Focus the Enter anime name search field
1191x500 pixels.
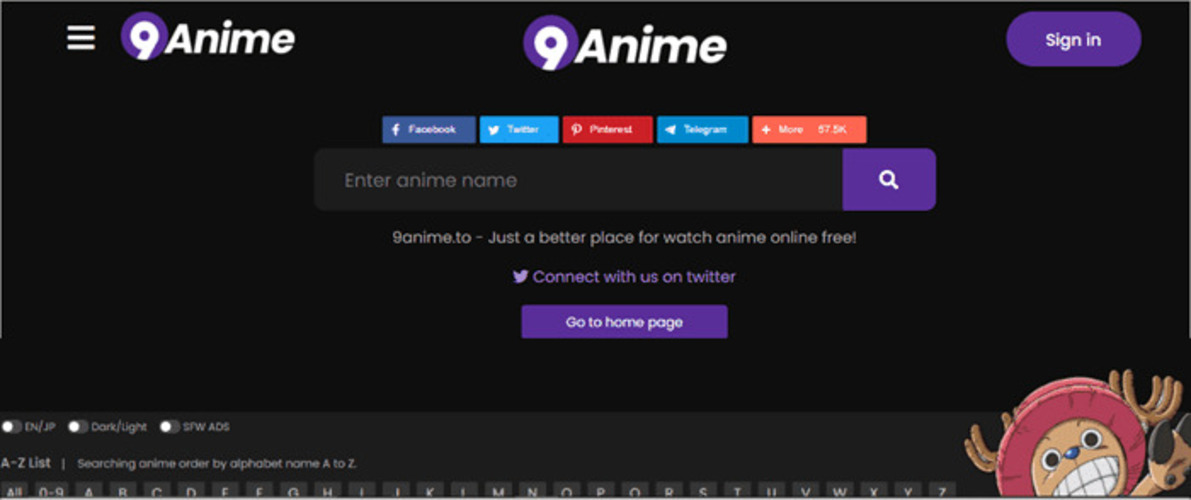[x=578, y=180]
